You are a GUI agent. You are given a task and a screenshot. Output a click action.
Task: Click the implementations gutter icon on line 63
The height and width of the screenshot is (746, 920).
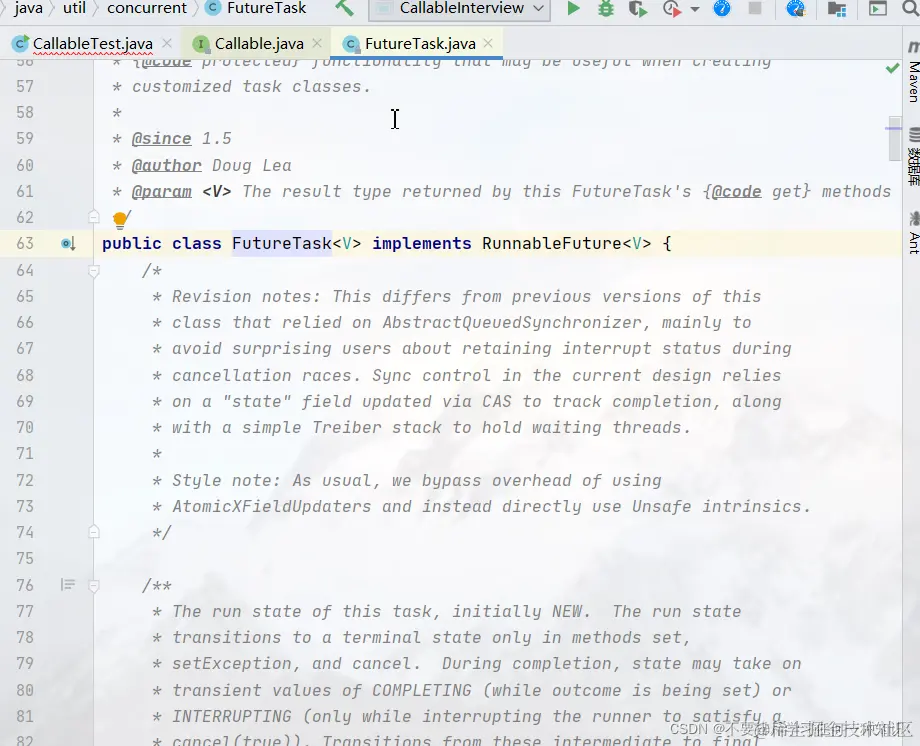point(68,244)
